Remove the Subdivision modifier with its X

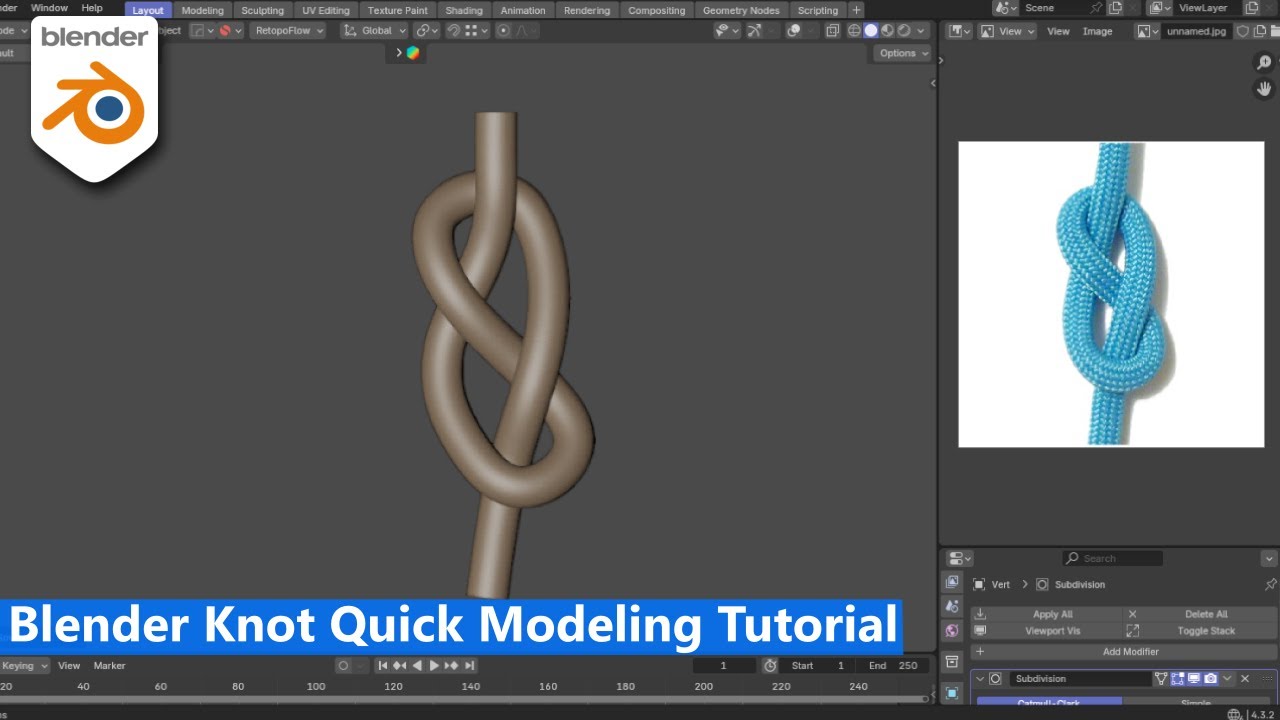(1245, 679)
